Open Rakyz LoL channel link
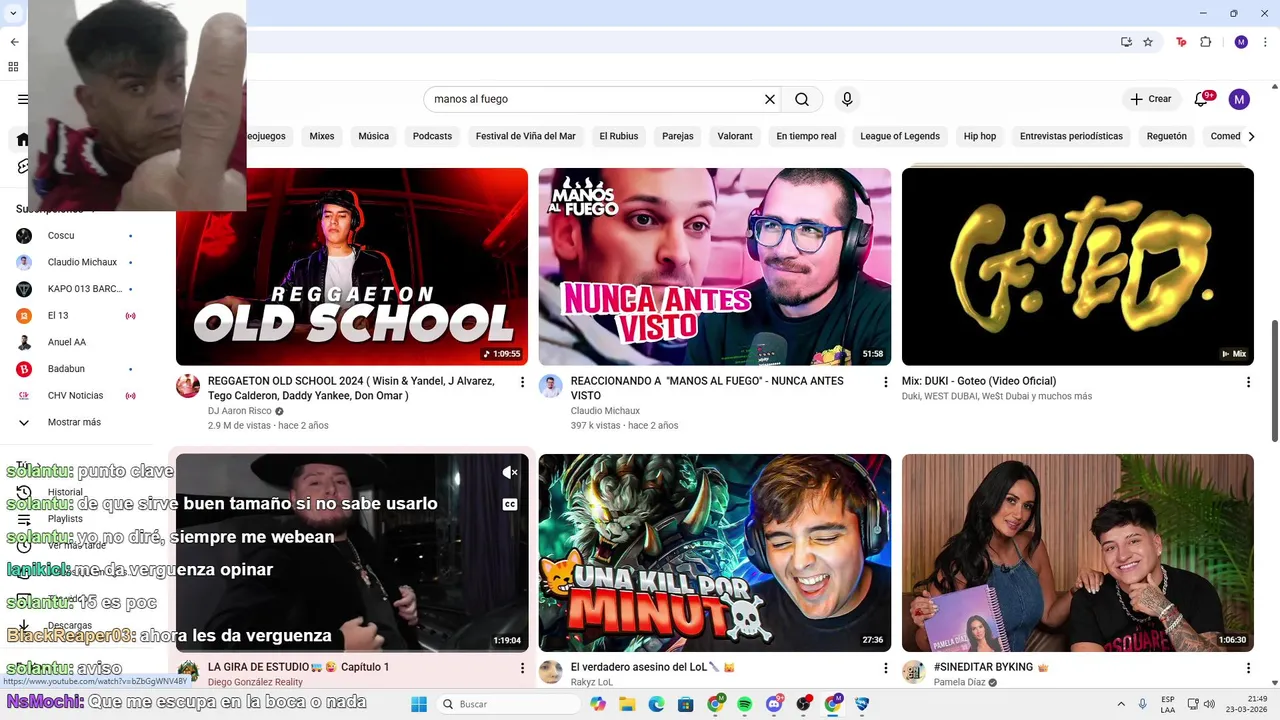 (591, 682)
